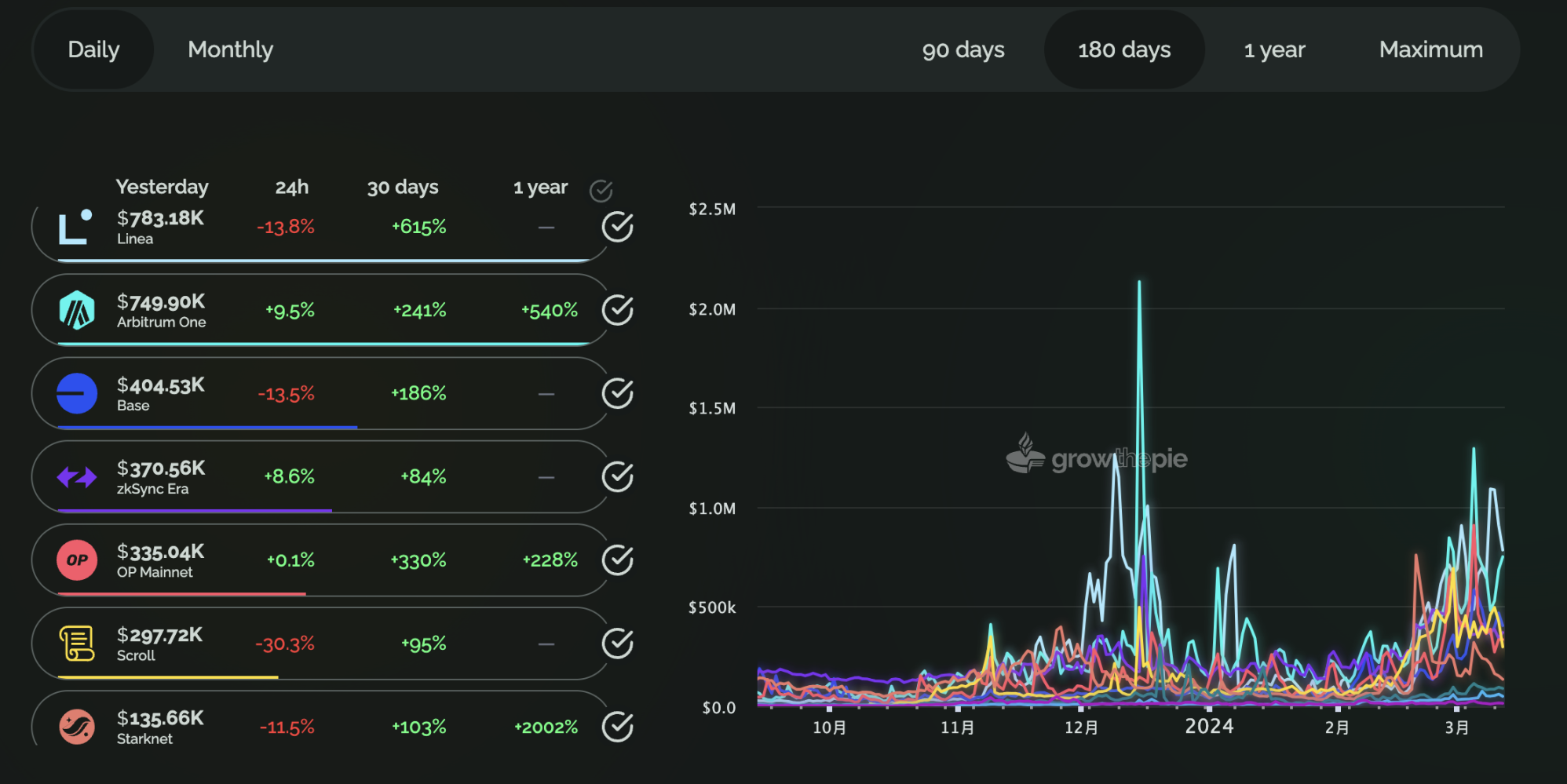This screenshot has height=784, width=1567.
Task: Select the Maximum timespan
Action: [x=1430, y=49]
